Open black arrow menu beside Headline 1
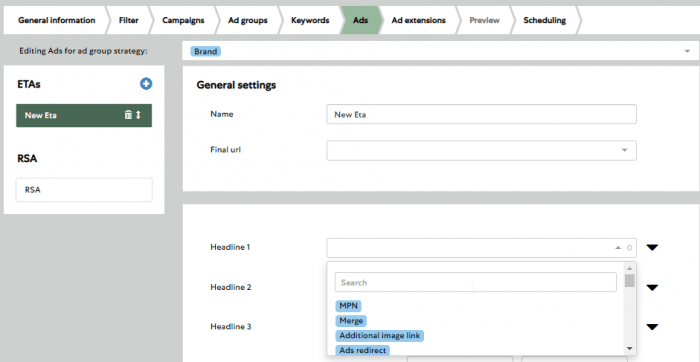Viewport: 700px width, 362px height. (x=652, y=248)
